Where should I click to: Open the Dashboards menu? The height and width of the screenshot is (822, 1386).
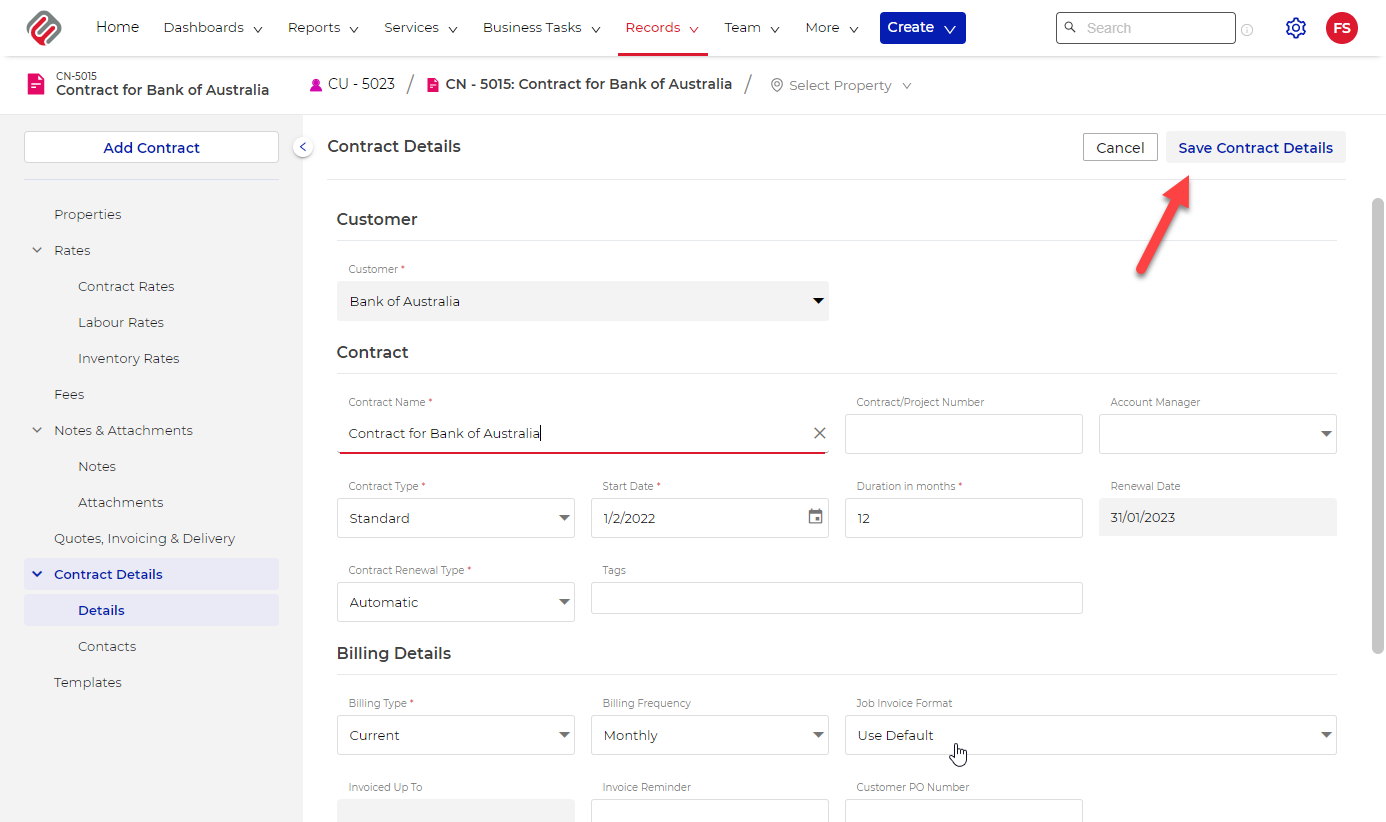213,28
